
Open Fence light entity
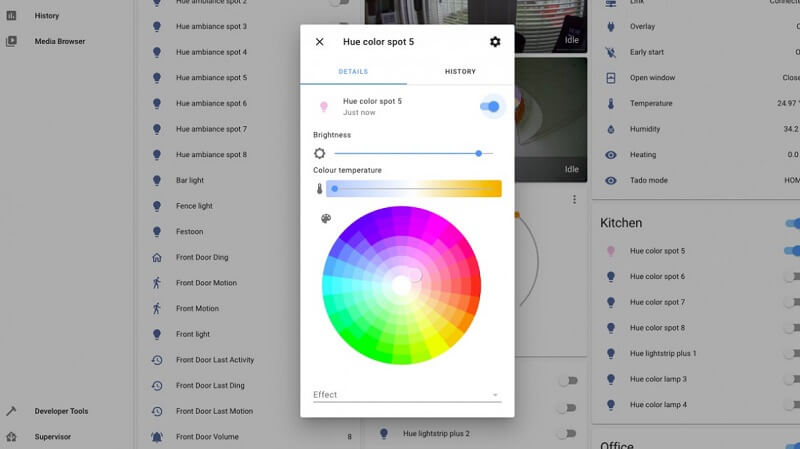point(194,206)
